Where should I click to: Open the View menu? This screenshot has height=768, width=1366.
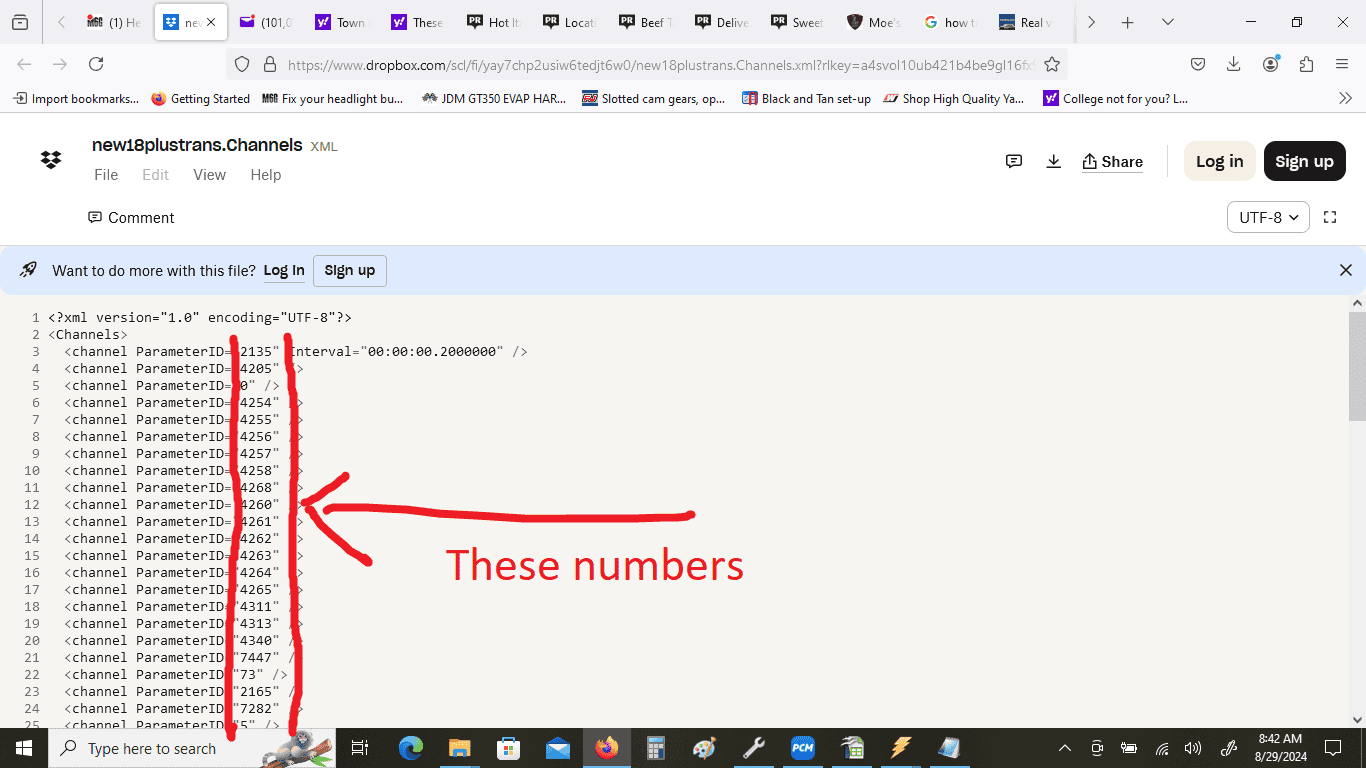[209, 174]
